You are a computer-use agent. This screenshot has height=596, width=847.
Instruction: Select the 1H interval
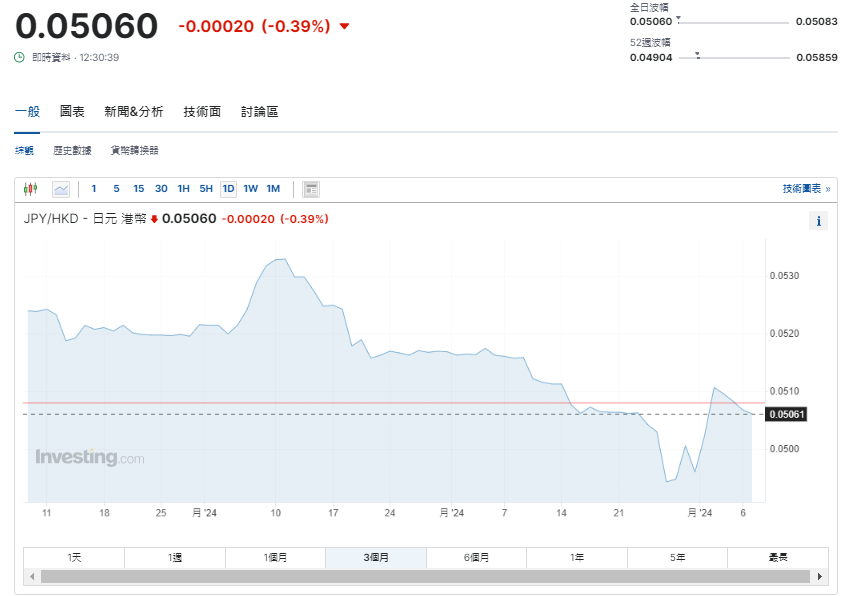184,188
